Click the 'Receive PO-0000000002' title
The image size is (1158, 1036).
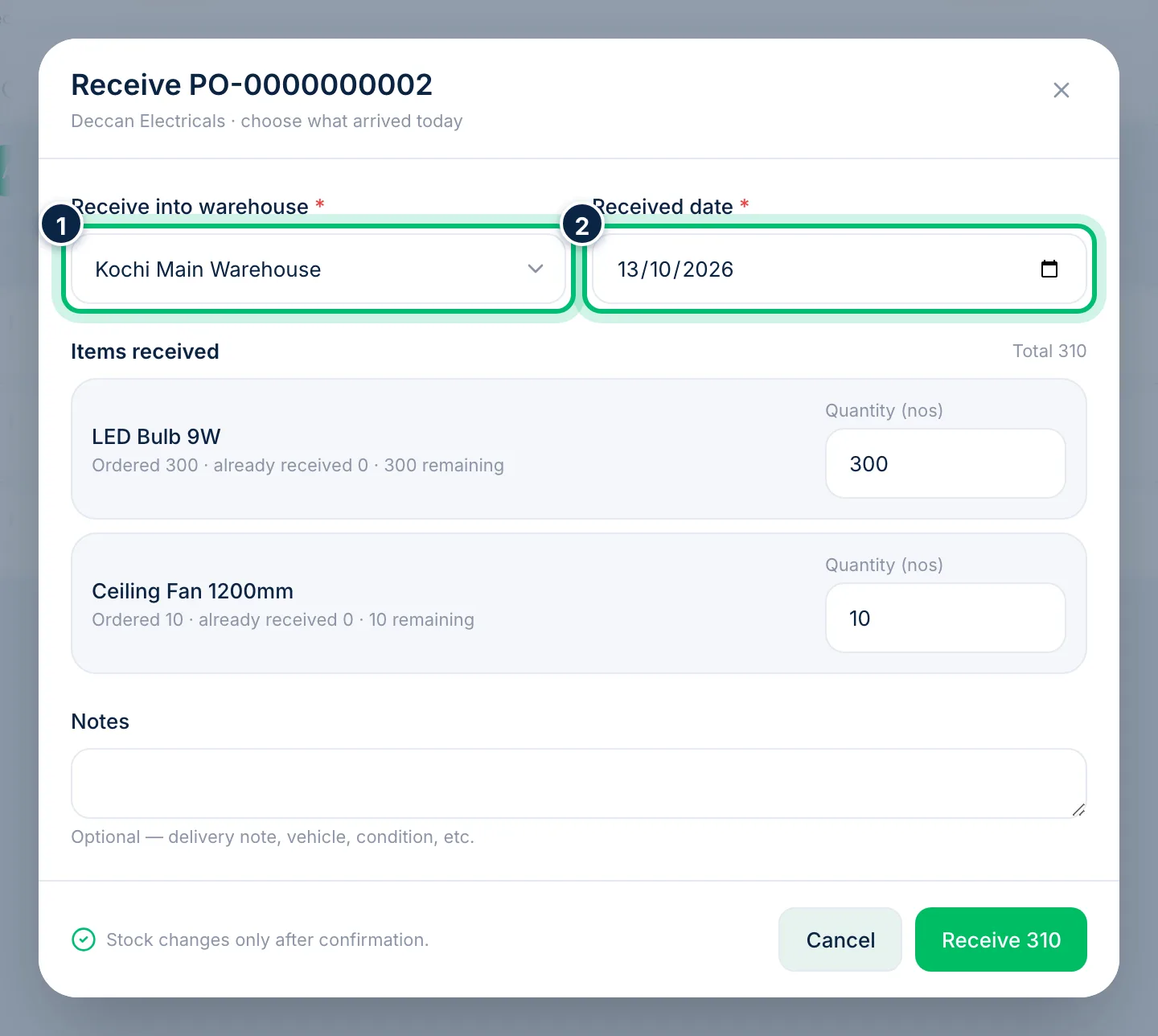pos(252,84)
